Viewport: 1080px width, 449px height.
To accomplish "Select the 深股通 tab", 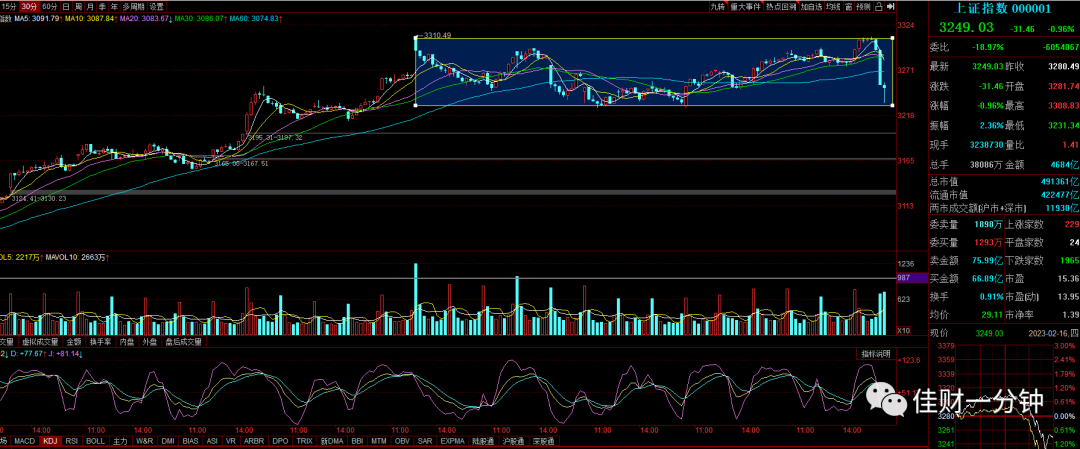I will pos(544,441).
